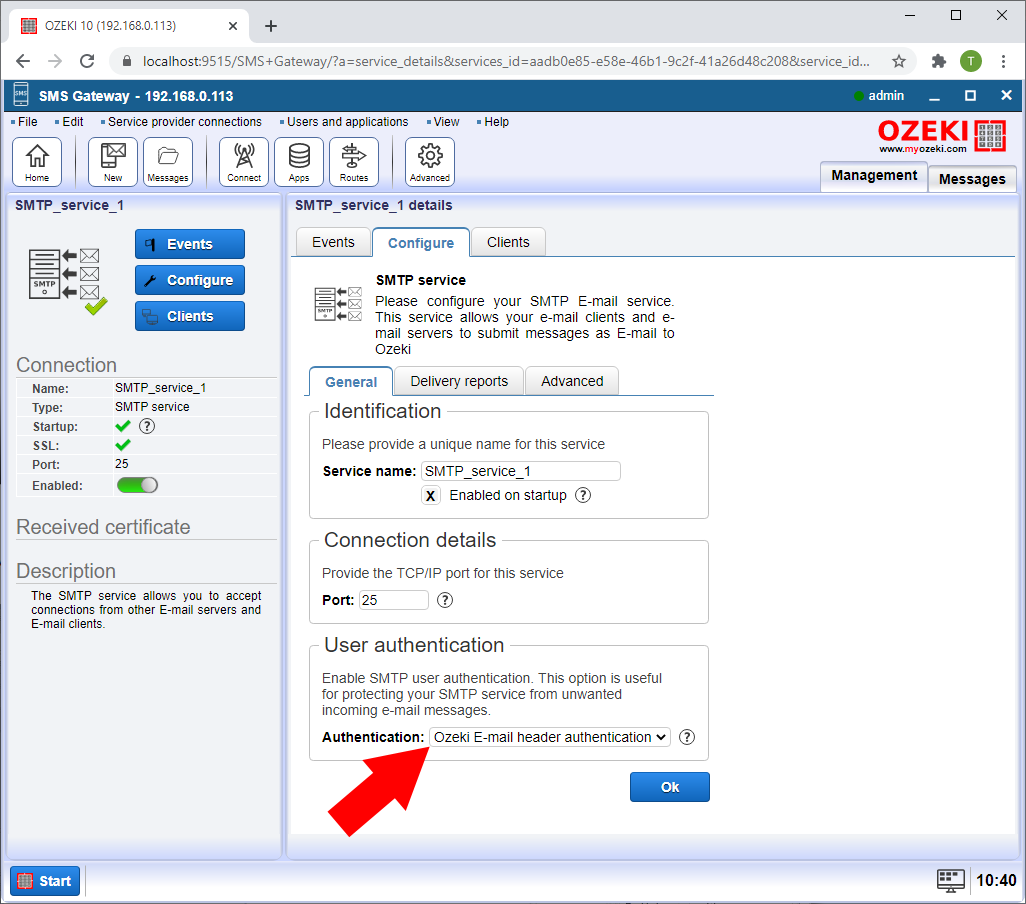Open the Home toolbar icon

(x=37, y=162)
